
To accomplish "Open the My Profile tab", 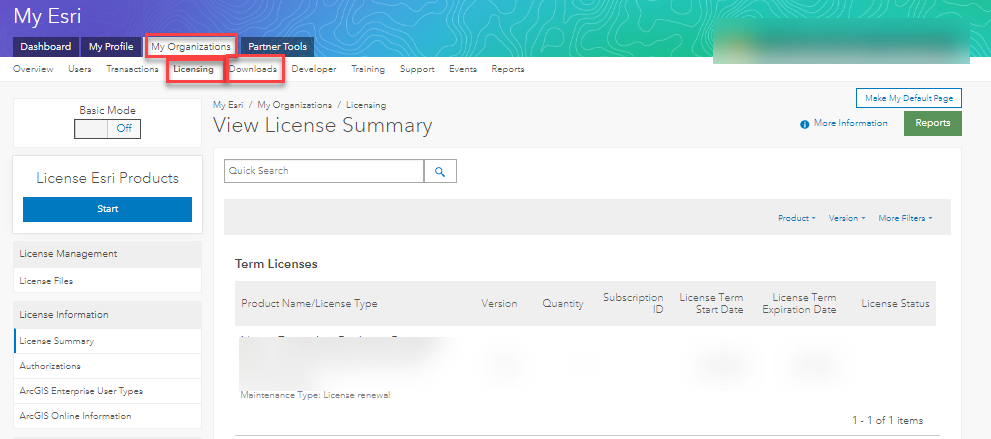I will click(111, 47).
